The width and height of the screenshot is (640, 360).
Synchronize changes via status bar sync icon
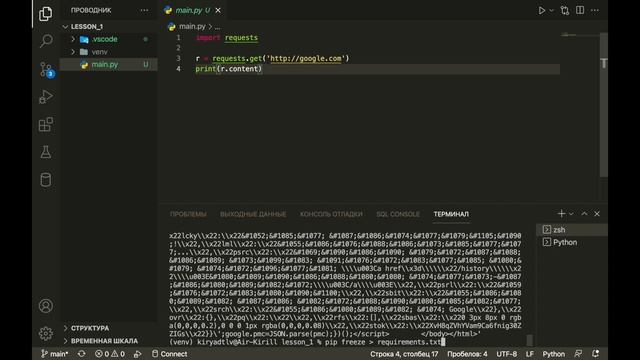coord(82,354)
